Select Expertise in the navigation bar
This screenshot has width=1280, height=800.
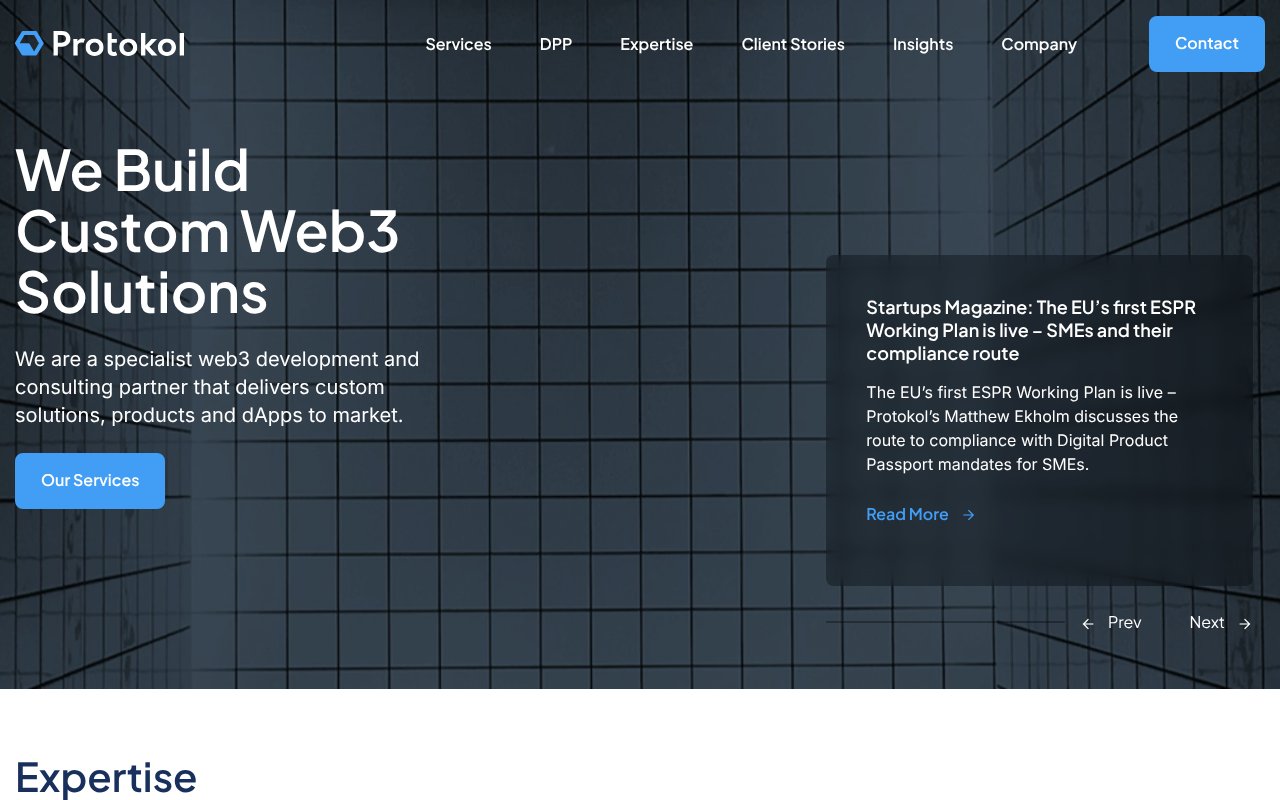656,44
